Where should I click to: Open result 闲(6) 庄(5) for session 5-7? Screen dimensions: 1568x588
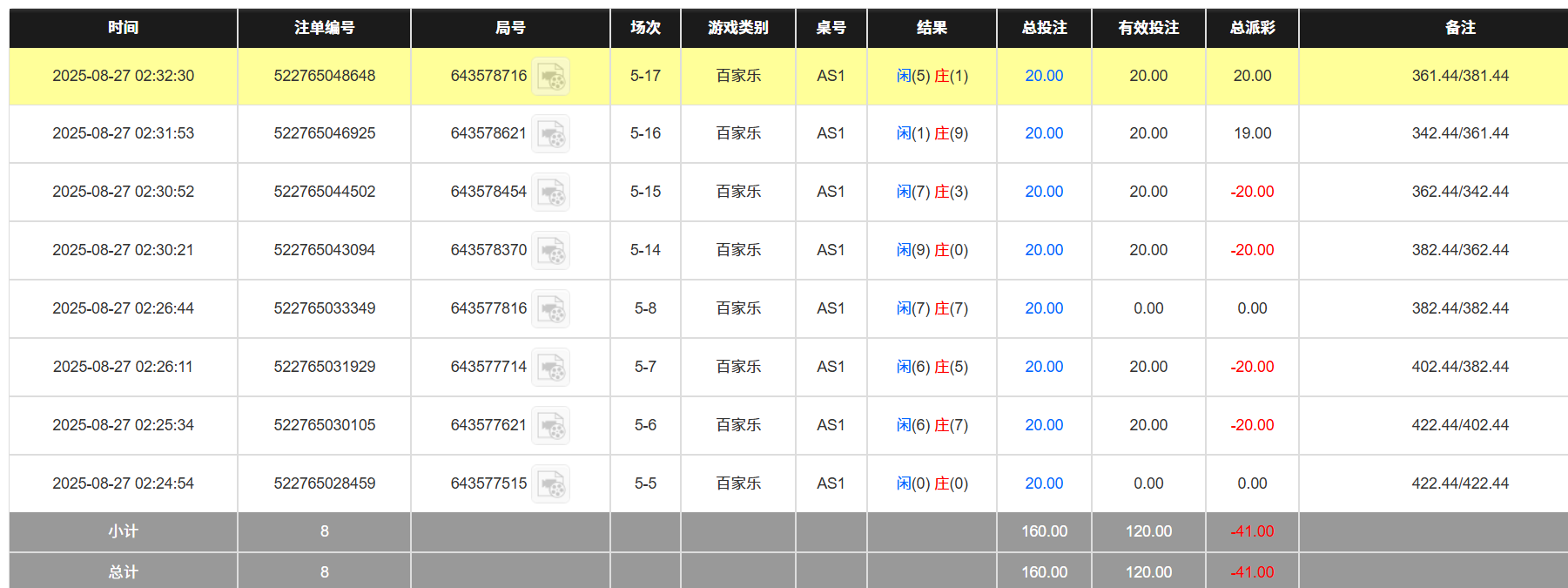[x=932, y=367]
